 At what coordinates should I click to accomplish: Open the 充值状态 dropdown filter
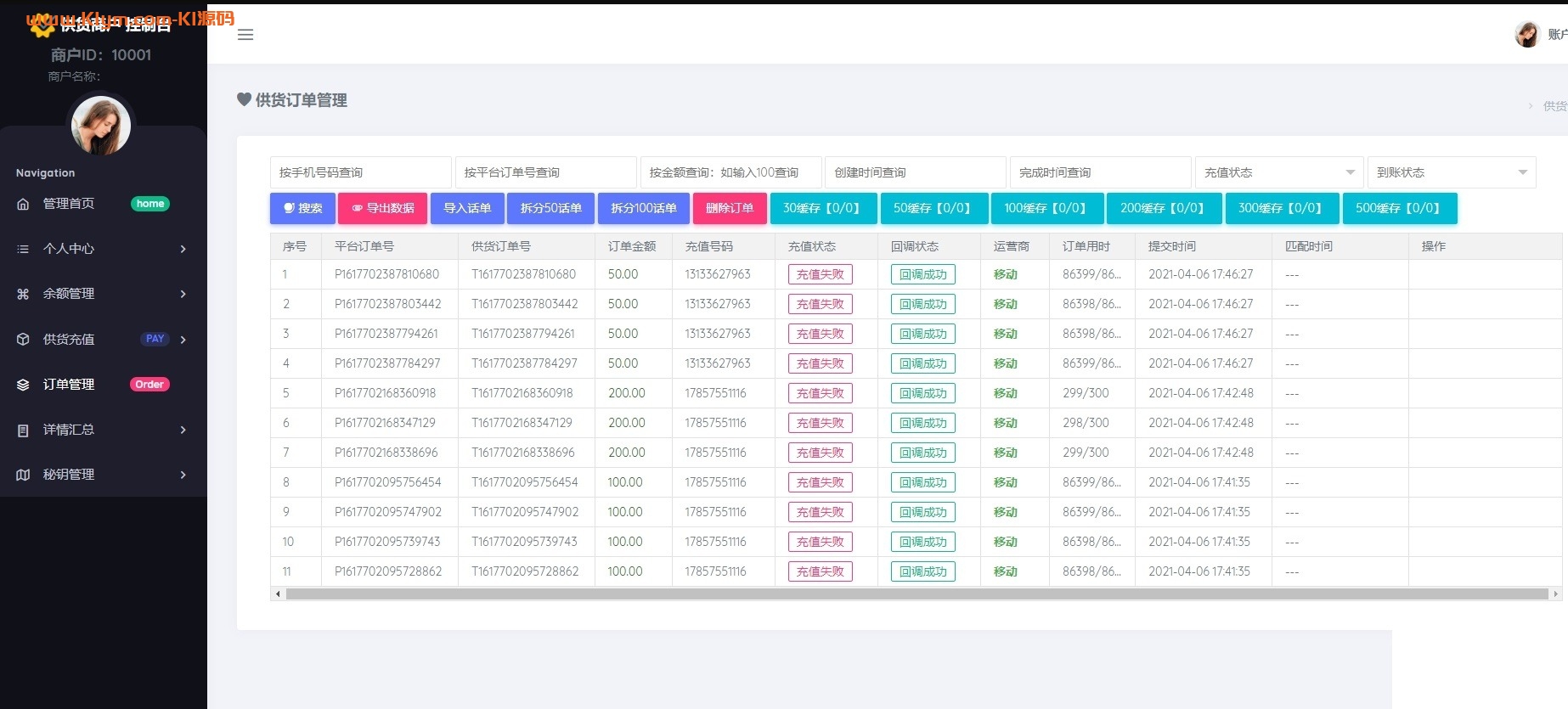click(1278, 172)
